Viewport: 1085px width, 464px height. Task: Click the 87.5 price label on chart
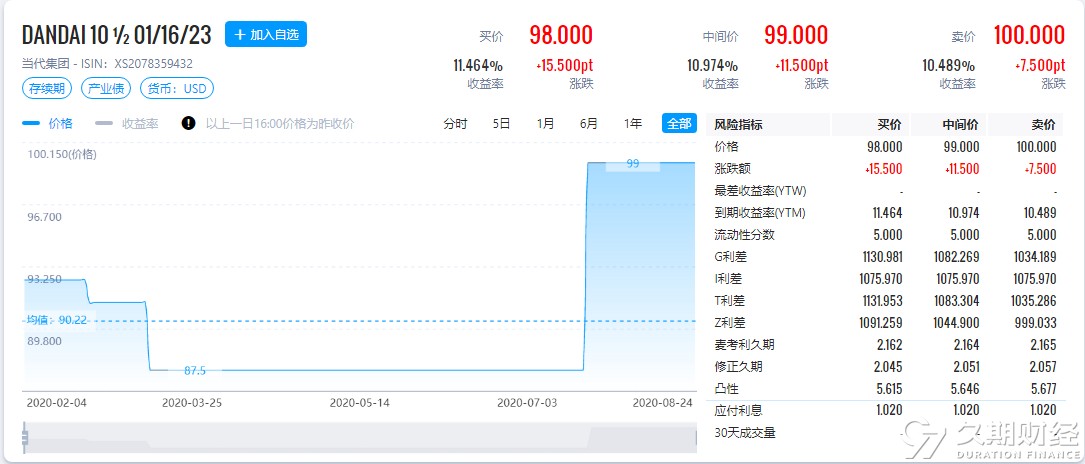point(194,371)
